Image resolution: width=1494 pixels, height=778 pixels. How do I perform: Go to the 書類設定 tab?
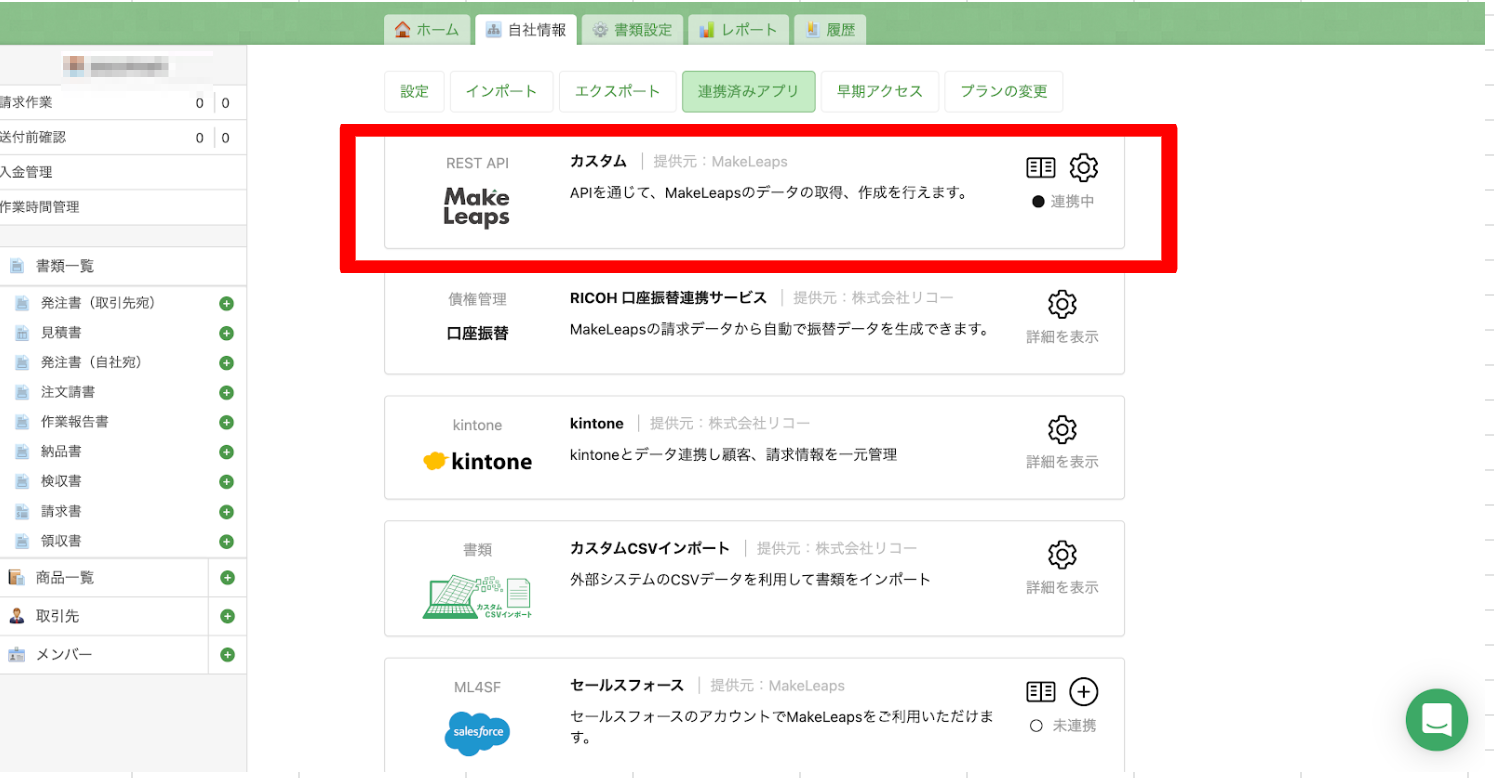632,30
